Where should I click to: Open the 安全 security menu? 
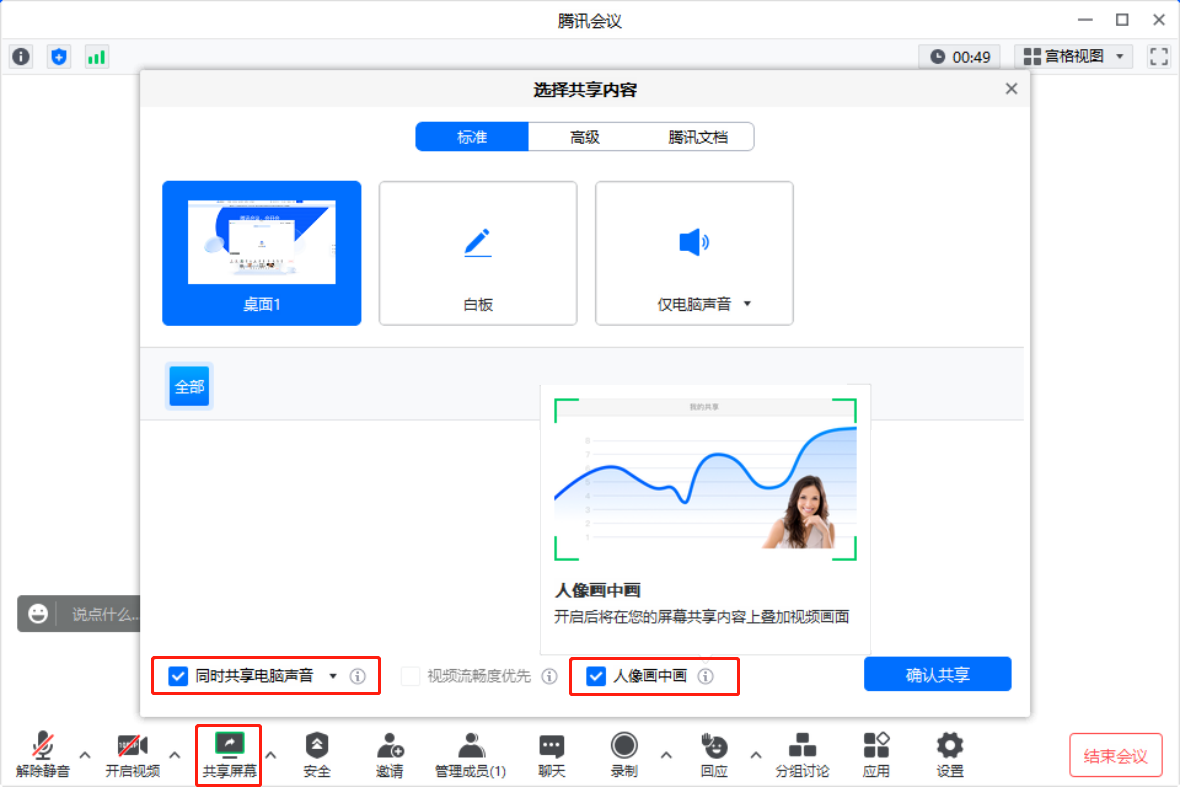(317, 754)
